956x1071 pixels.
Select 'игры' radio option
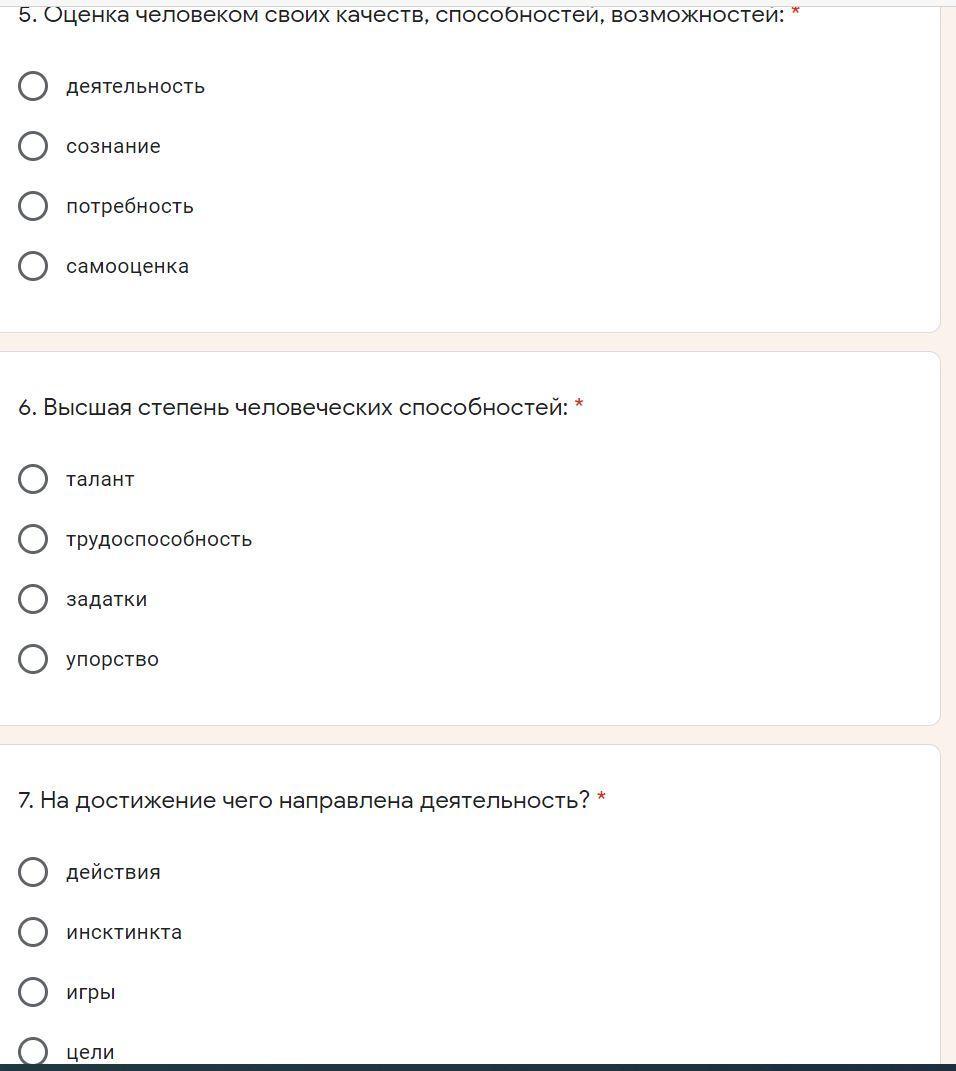33,992
